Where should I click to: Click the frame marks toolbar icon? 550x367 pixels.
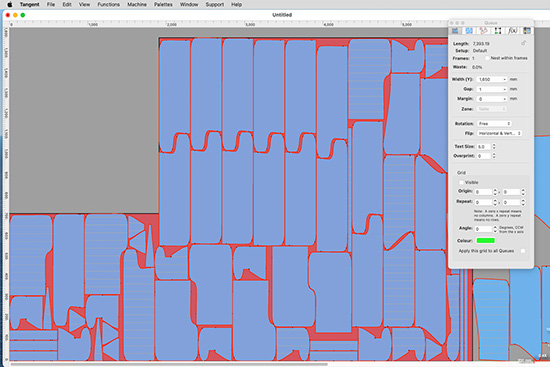[498, 31]
